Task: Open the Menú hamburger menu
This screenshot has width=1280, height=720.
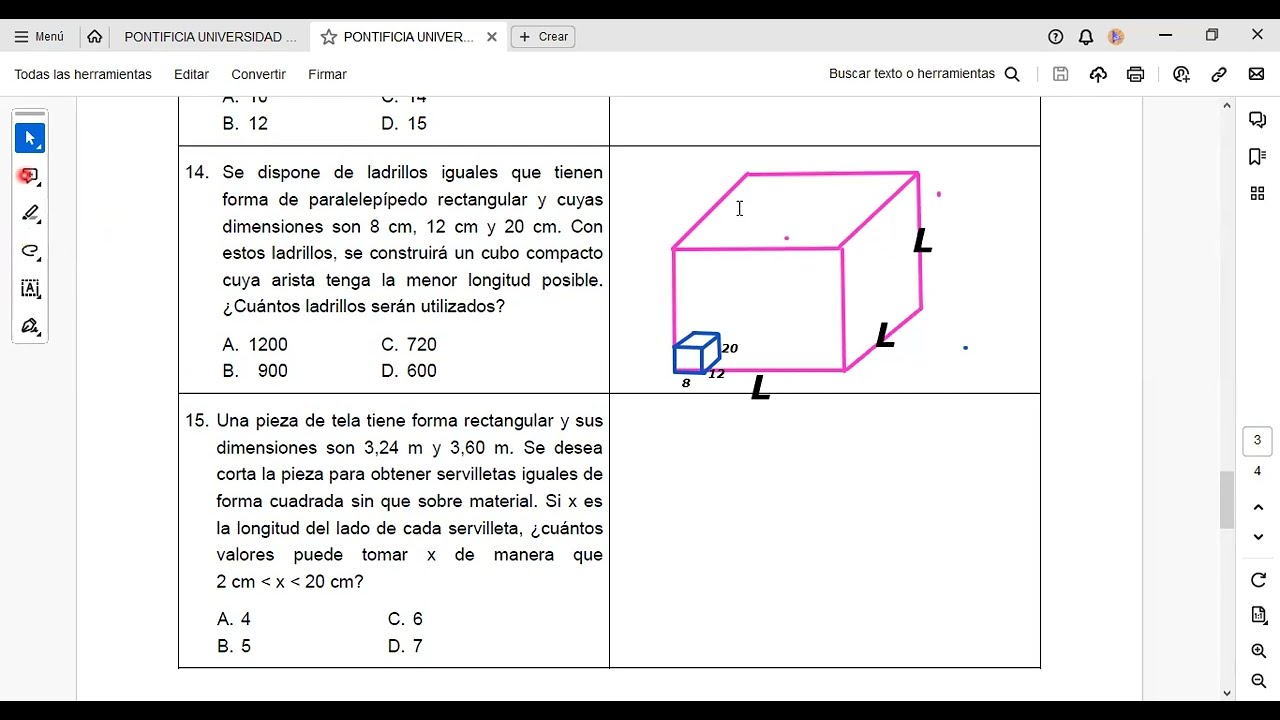Action: [x=39, y=37]
